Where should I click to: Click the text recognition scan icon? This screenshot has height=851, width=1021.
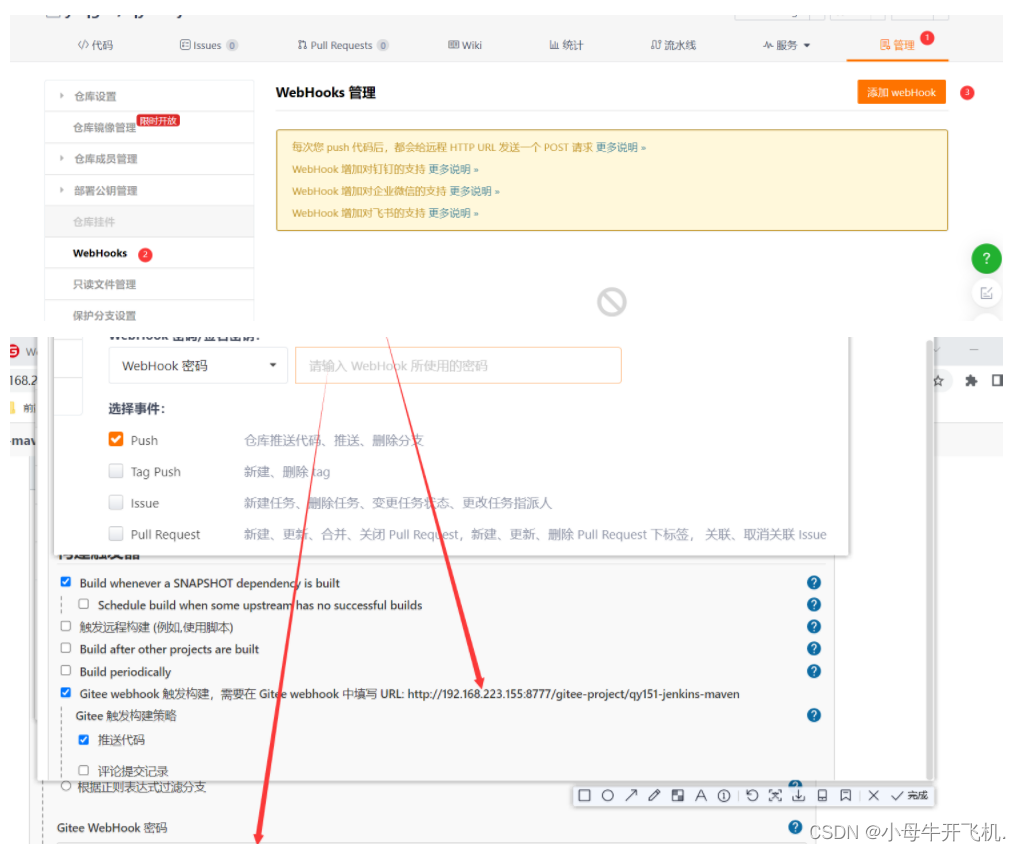coord(775,796)
